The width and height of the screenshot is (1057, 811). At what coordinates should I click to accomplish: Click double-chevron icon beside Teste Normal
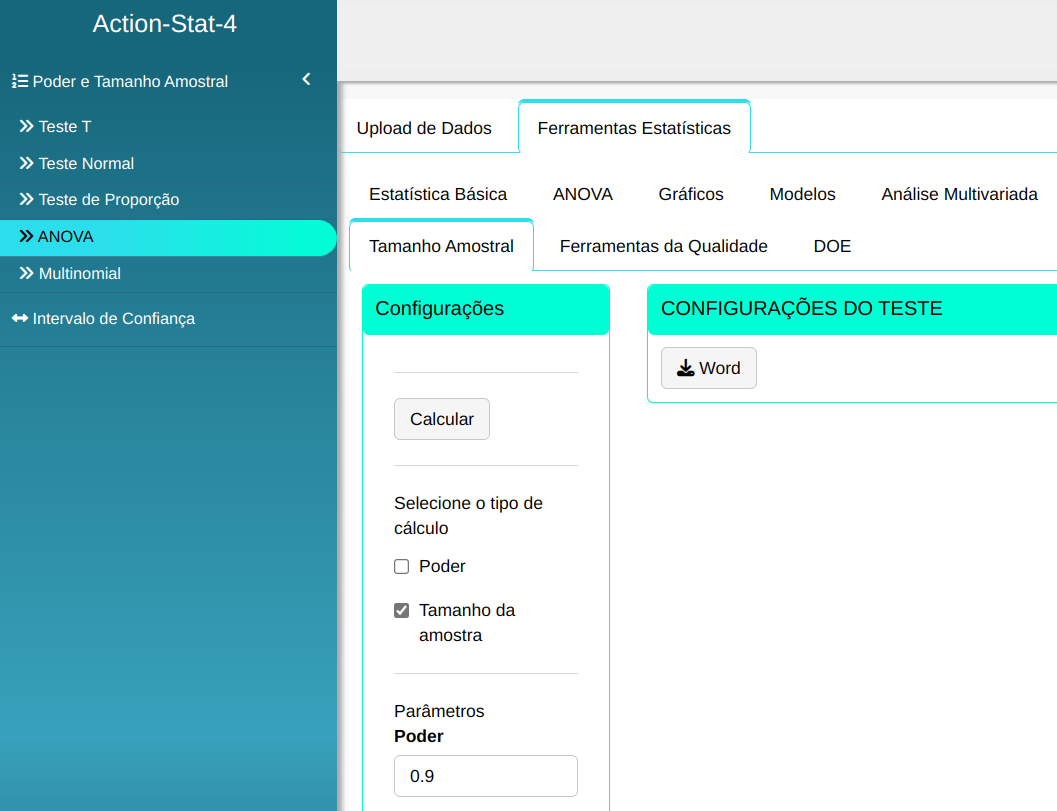pyautogui.click(x=27, y=163)
